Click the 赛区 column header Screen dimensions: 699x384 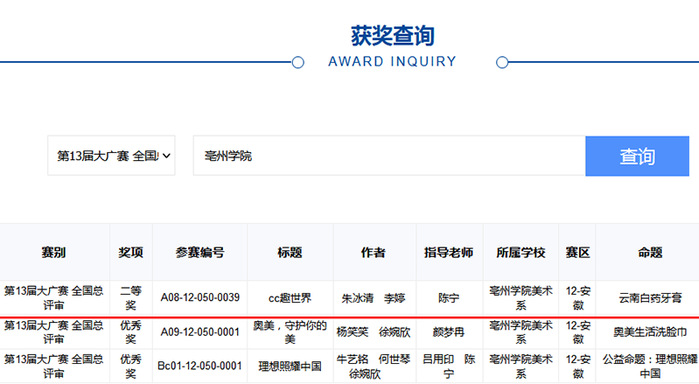click(x=578, y=252)
